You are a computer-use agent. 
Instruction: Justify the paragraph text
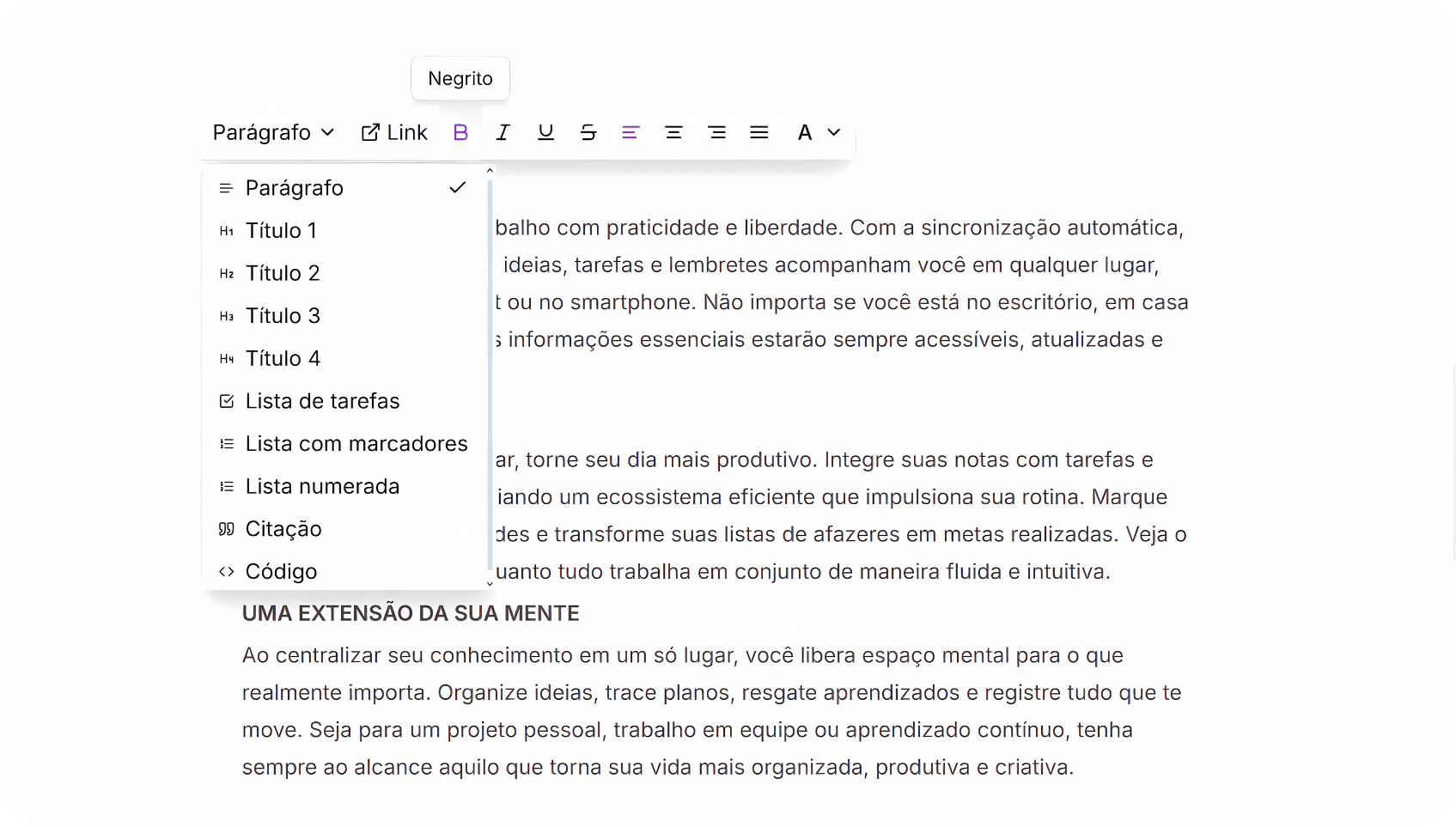coord(759,132)
